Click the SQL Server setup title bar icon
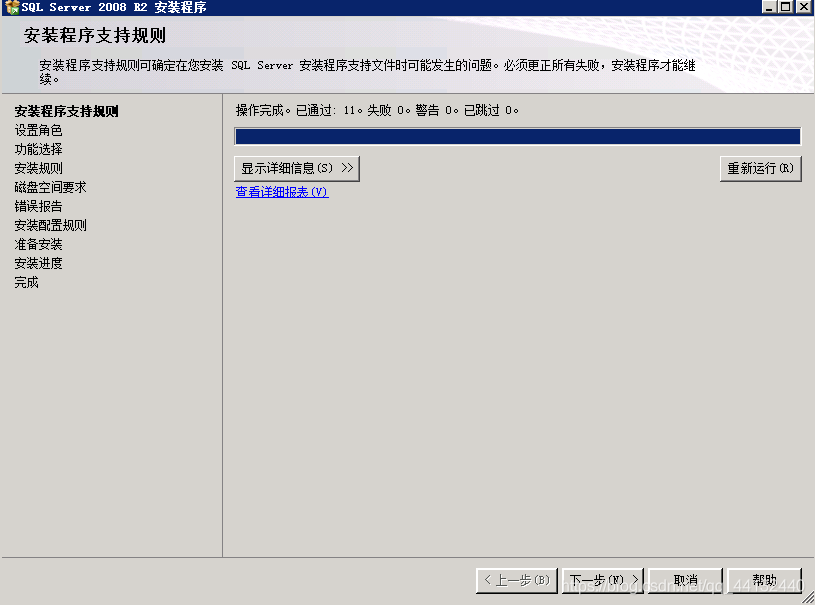This screenshot has width=815, height=605. click(x=12, y=7)
